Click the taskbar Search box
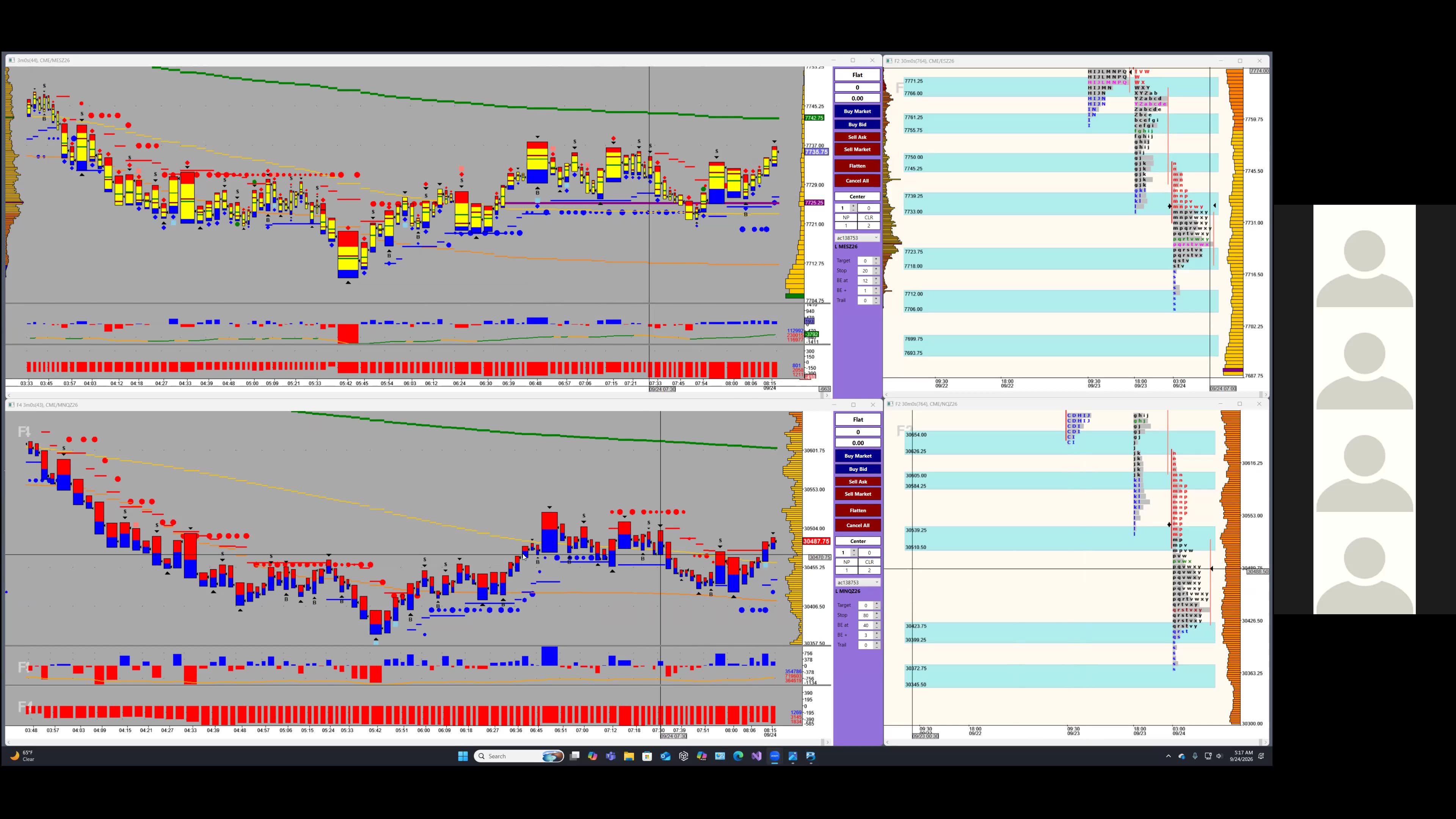Screen dimensions: 1456x819 (519, 756)
